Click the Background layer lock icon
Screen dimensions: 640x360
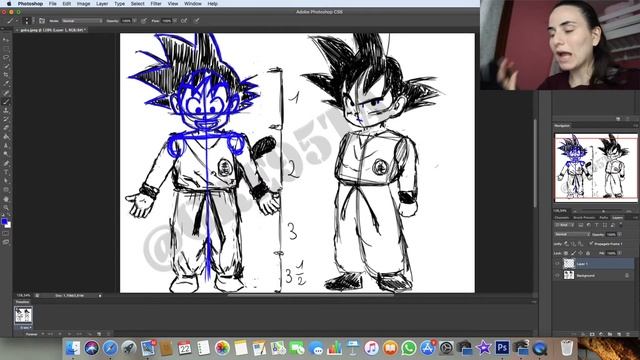click(x=627, y=276)
